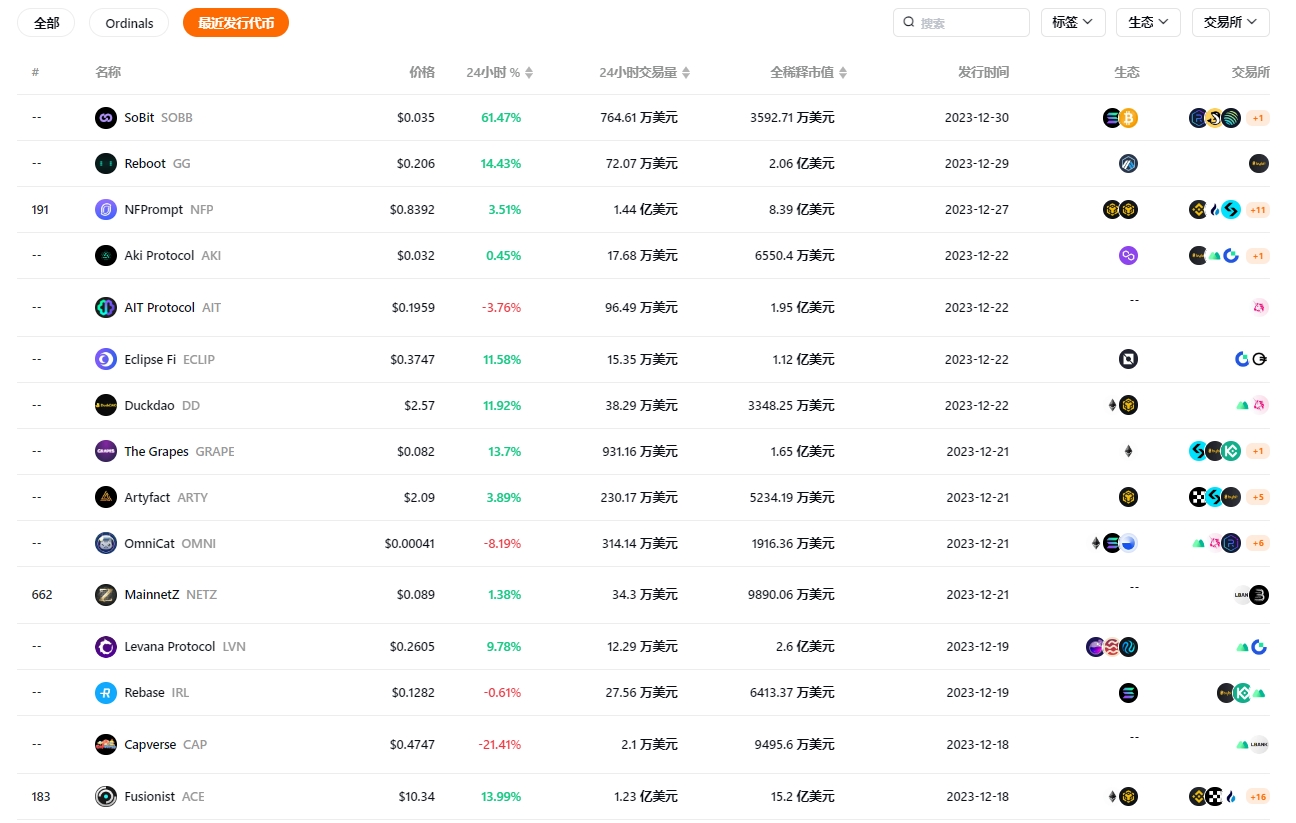Click the 名称 column header
The image size is (1296, 823).
pos(108,73)
